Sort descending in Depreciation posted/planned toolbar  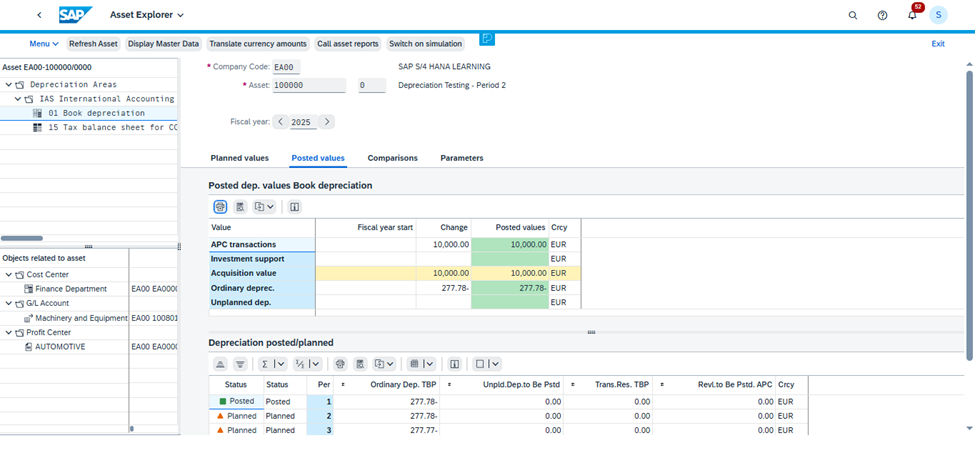241,364
